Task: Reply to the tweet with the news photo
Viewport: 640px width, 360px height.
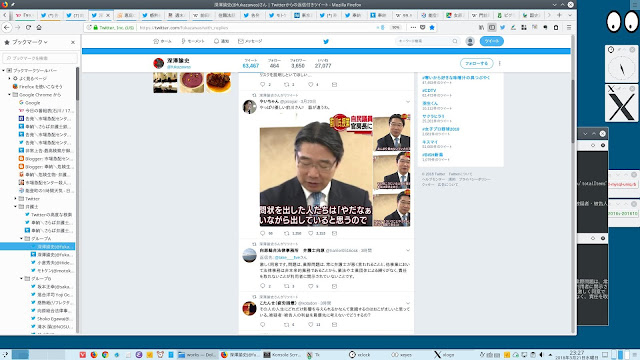Action: pyautogui.click(x=262, y=233)
